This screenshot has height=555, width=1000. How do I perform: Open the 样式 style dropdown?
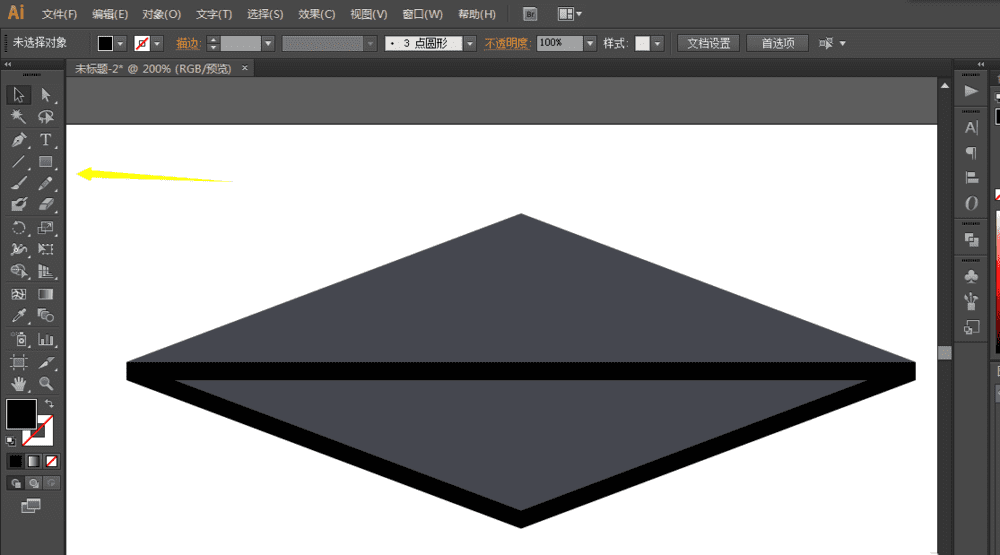[658, 44]
